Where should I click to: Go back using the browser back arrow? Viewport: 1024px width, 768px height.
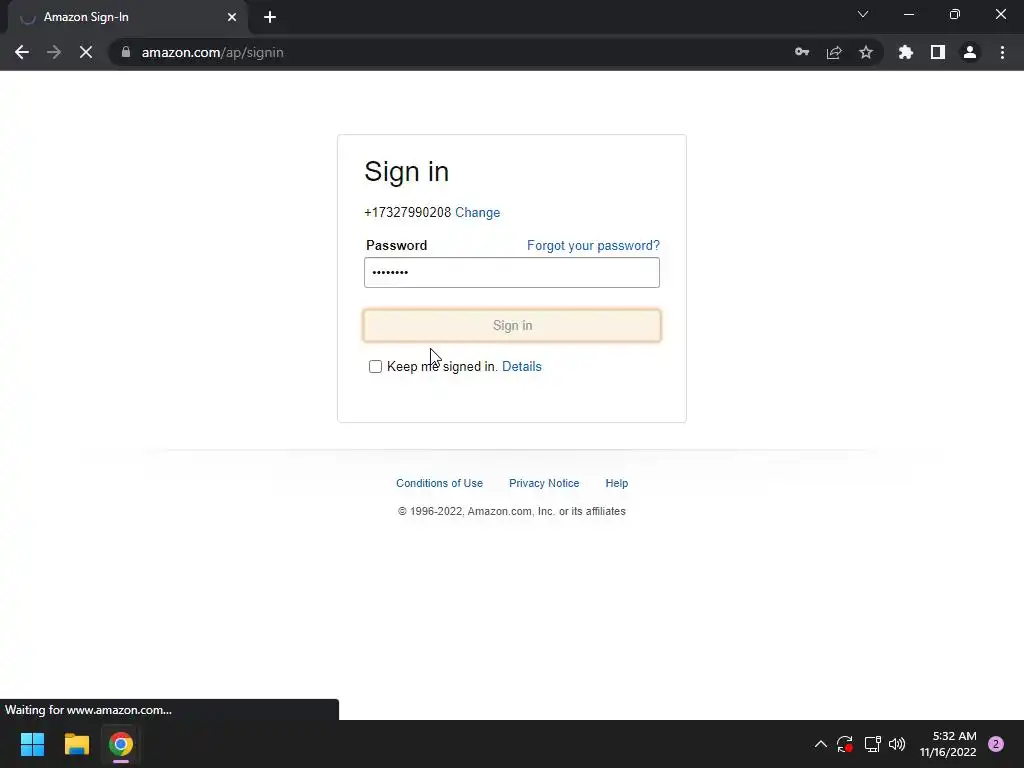(x=22, y=52)
